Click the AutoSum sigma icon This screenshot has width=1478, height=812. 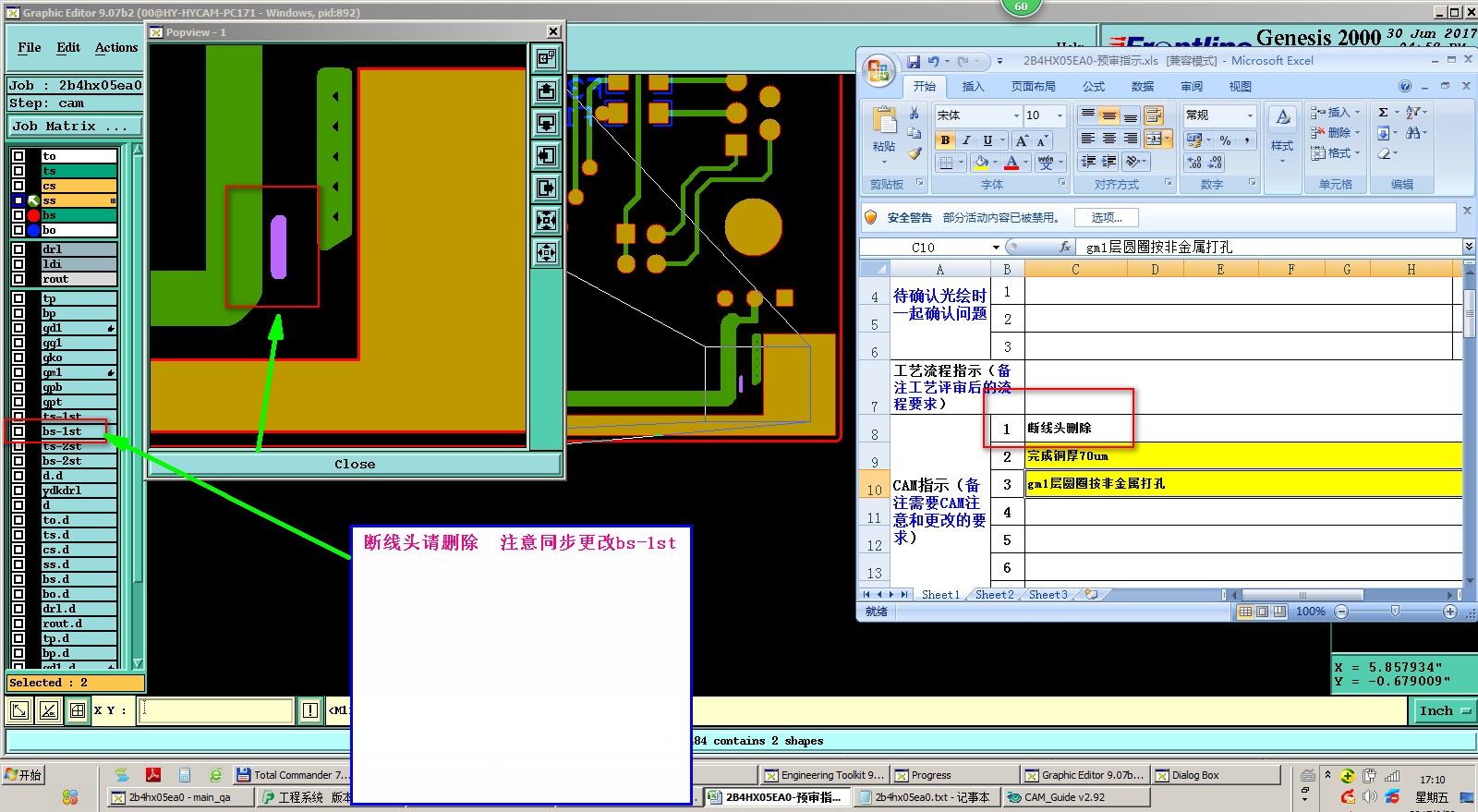click(1383, 112)
